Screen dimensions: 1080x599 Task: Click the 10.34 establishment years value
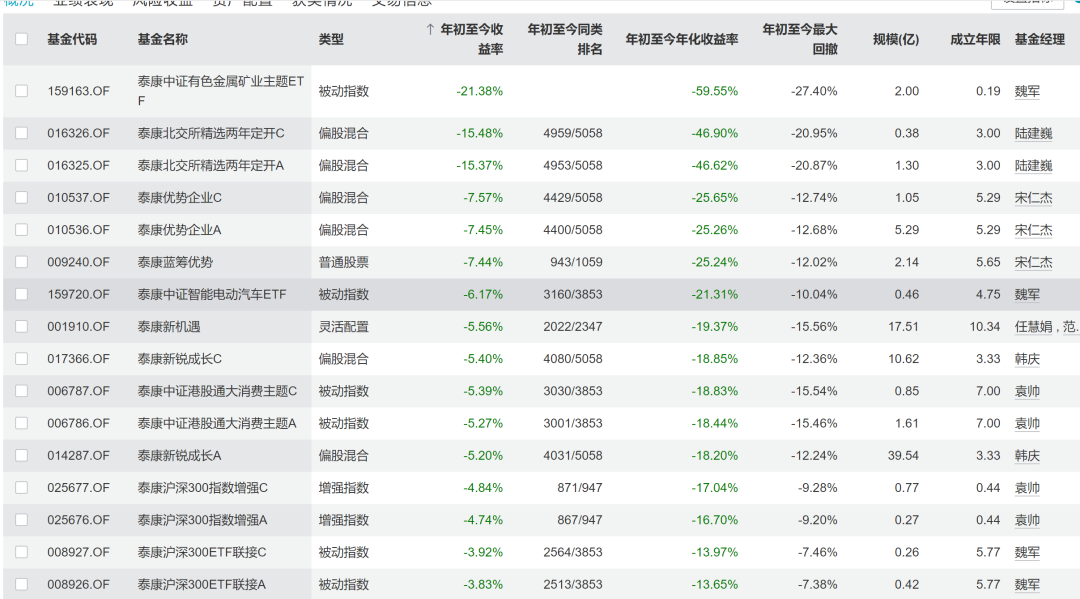pyautogui.click(x=985, y=326)
